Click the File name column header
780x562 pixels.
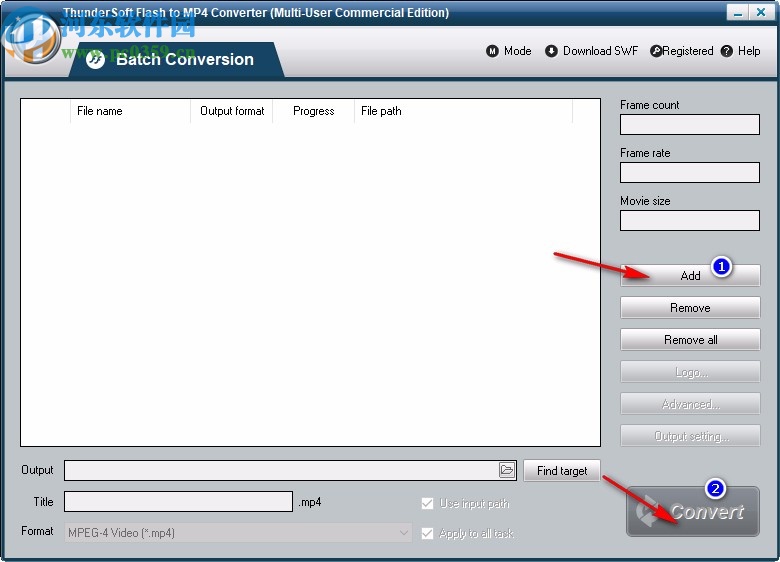tap(130, 111)
